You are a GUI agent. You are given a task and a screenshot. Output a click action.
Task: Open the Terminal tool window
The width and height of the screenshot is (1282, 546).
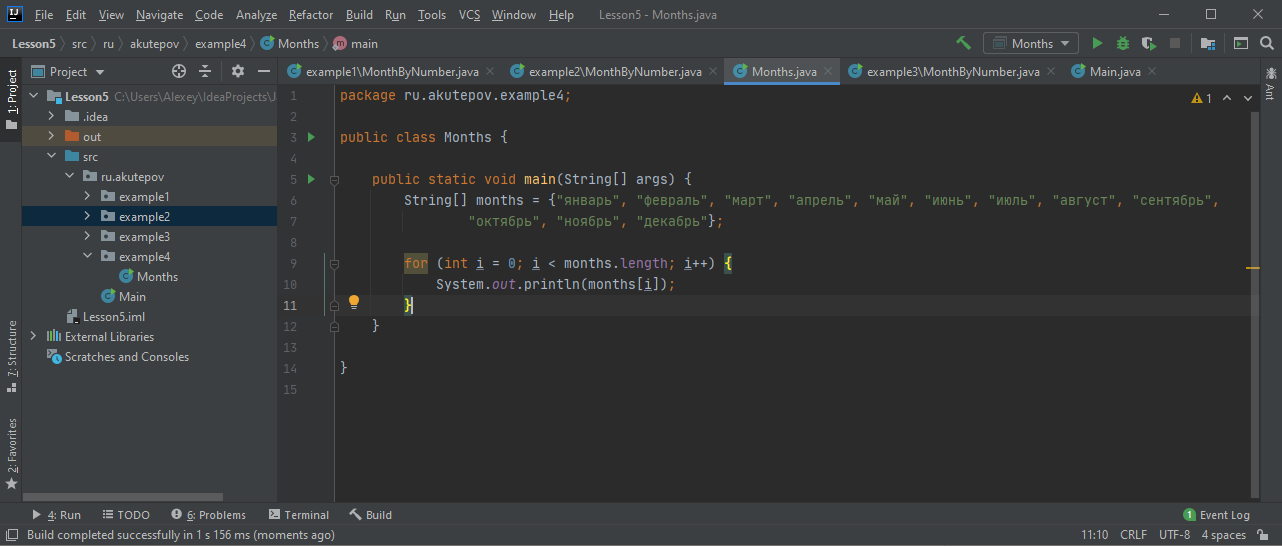[x=298, y=515]
